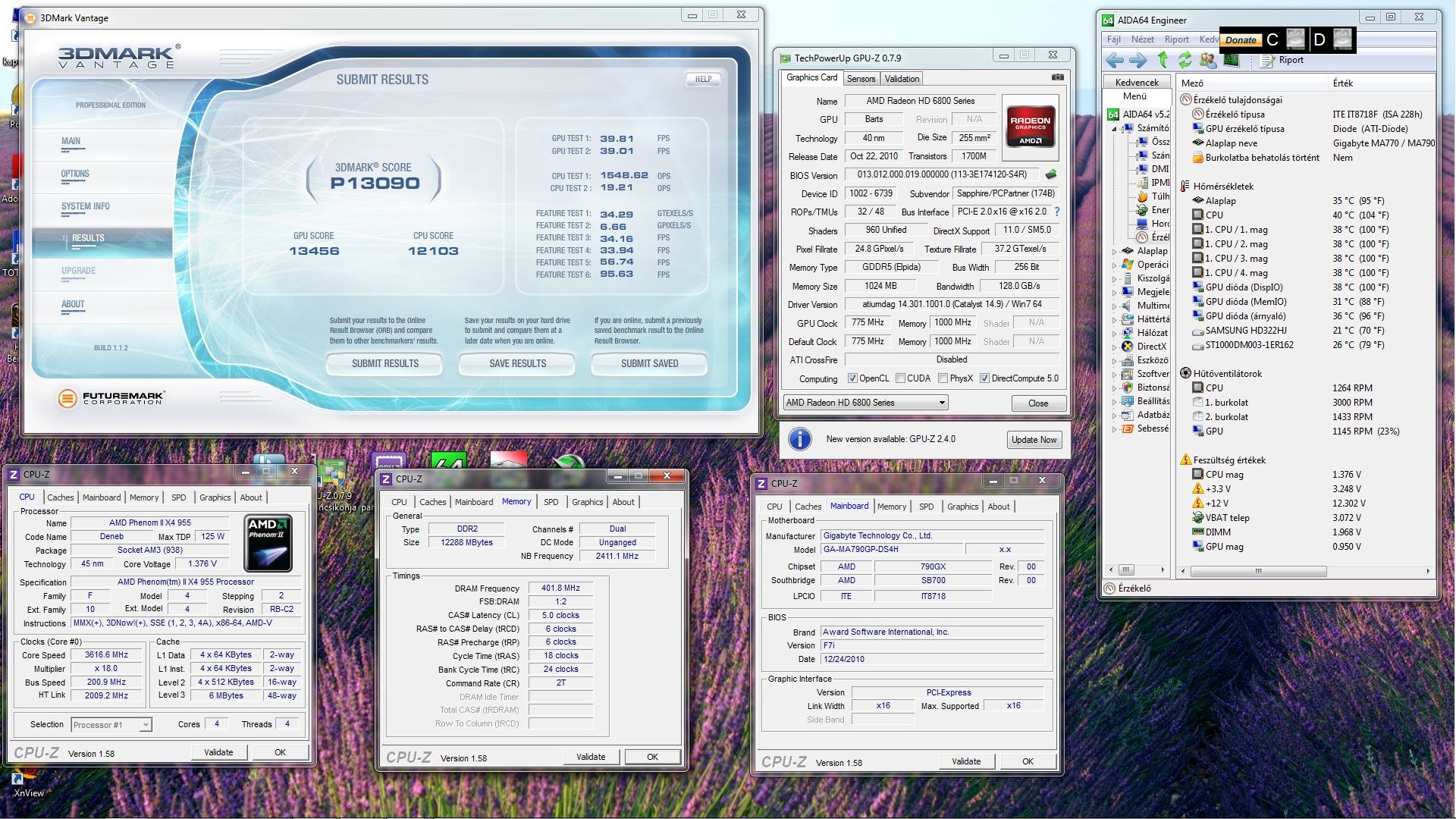Open the XnView desktop shortcut
This screenshot has width=1456, height=819.
(29, 783)
